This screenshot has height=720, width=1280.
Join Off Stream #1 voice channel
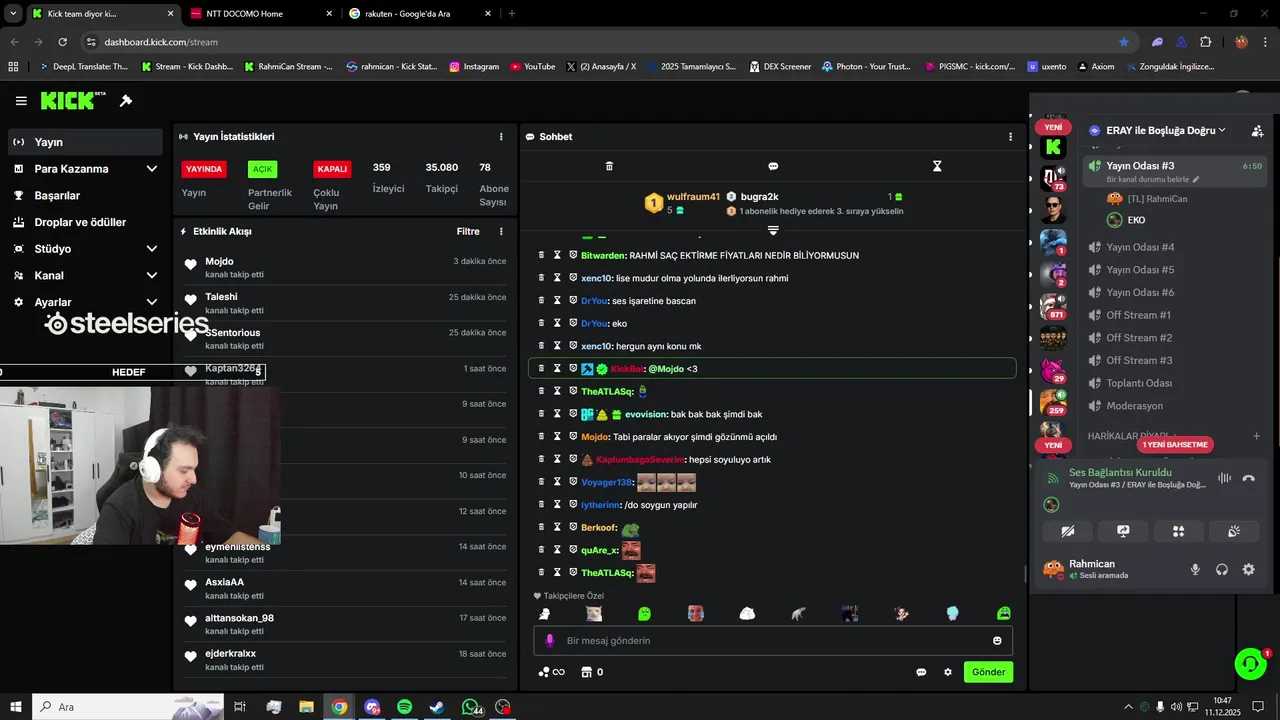(1138, 315)
